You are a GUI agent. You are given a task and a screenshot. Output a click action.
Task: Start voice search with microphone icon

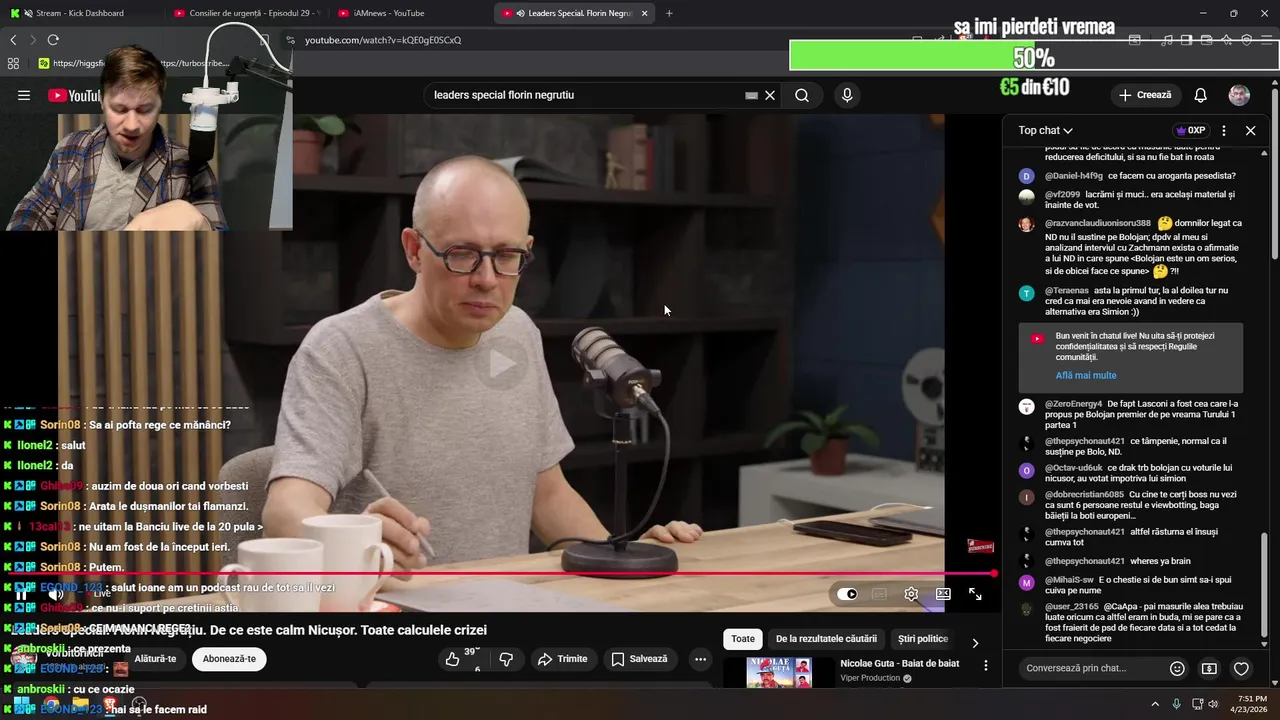click(x=847, y=95)
